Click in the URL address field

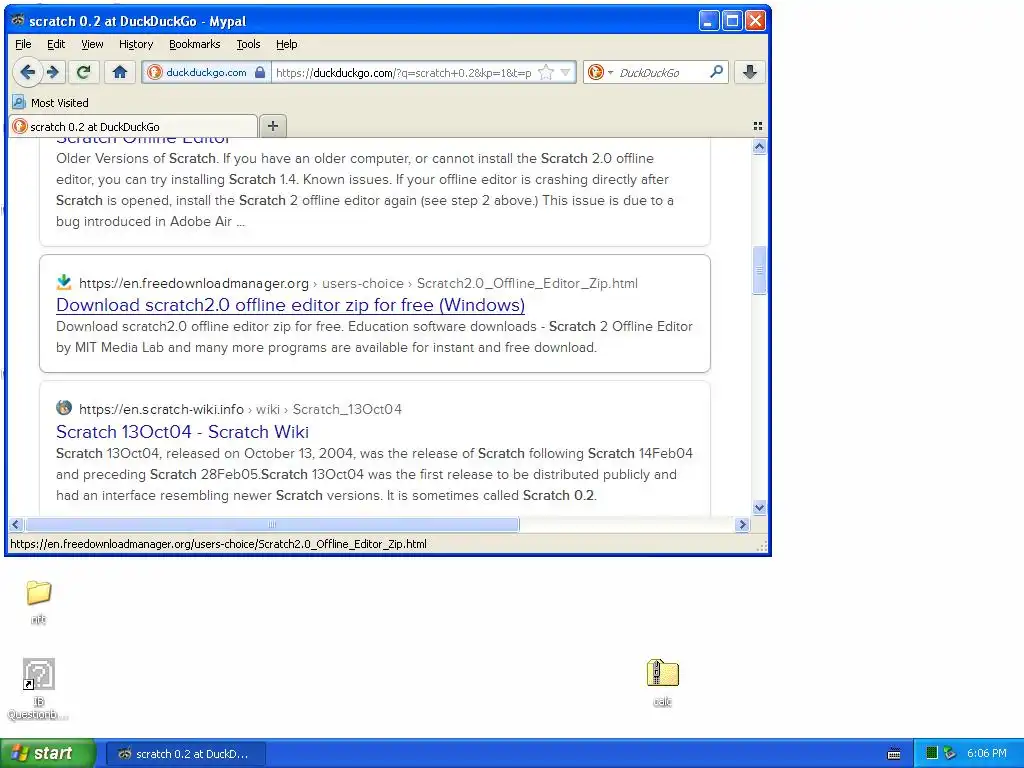click(x=404, y=72)
